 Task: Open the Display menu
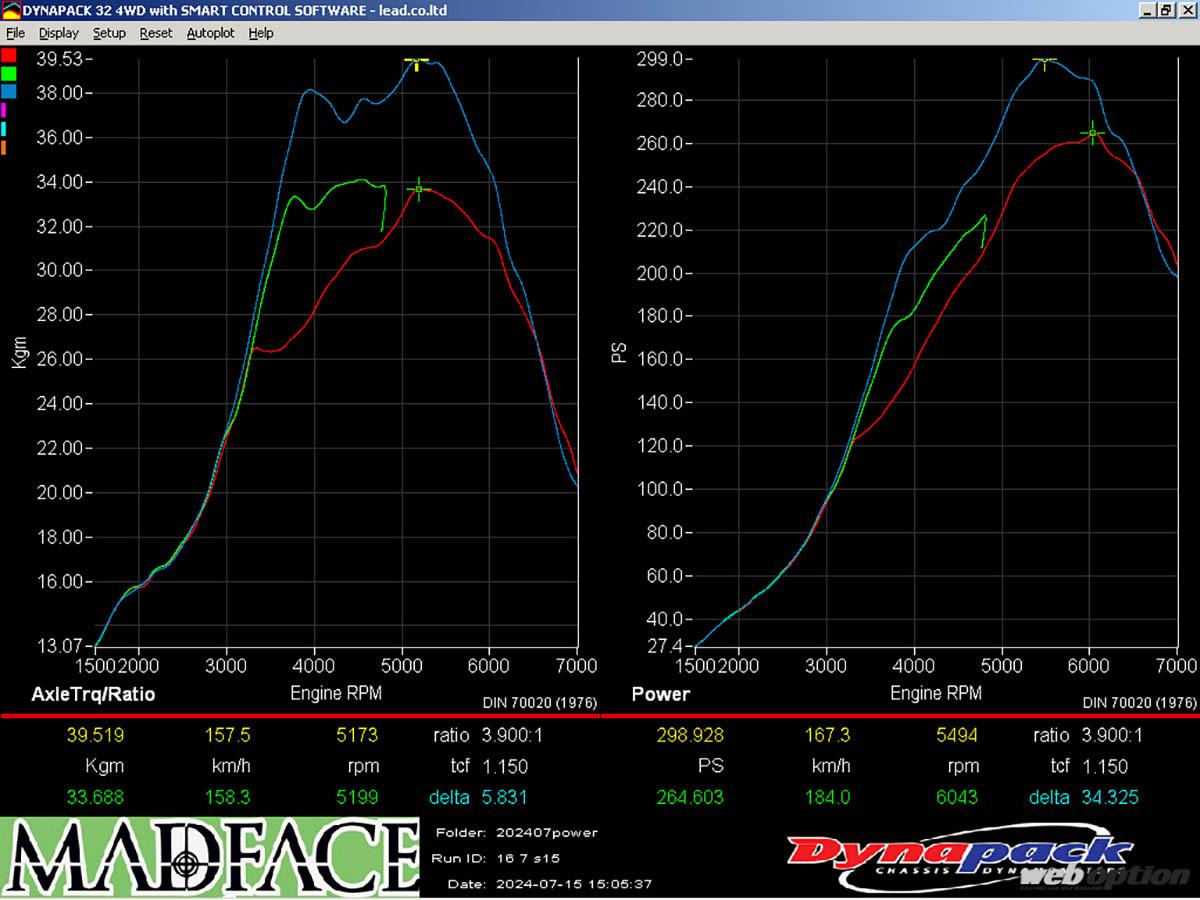58,33
